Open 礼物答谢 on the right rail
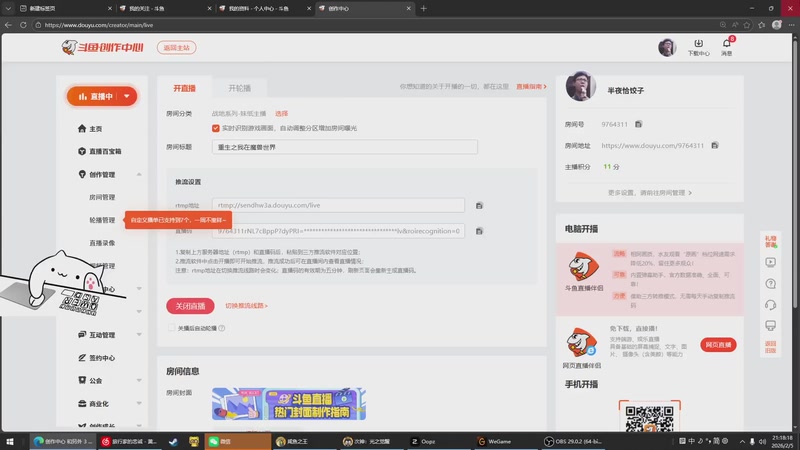This screenshot has width=800, height=450. tap(770, 241)
